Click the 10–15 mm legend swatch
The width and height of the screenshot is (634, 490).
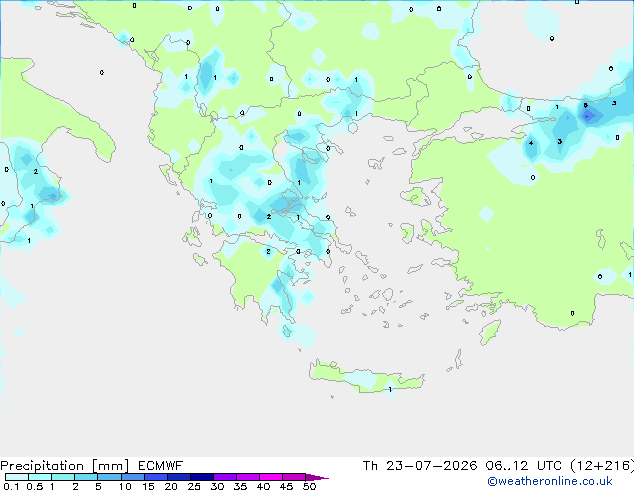click(132, 477)
